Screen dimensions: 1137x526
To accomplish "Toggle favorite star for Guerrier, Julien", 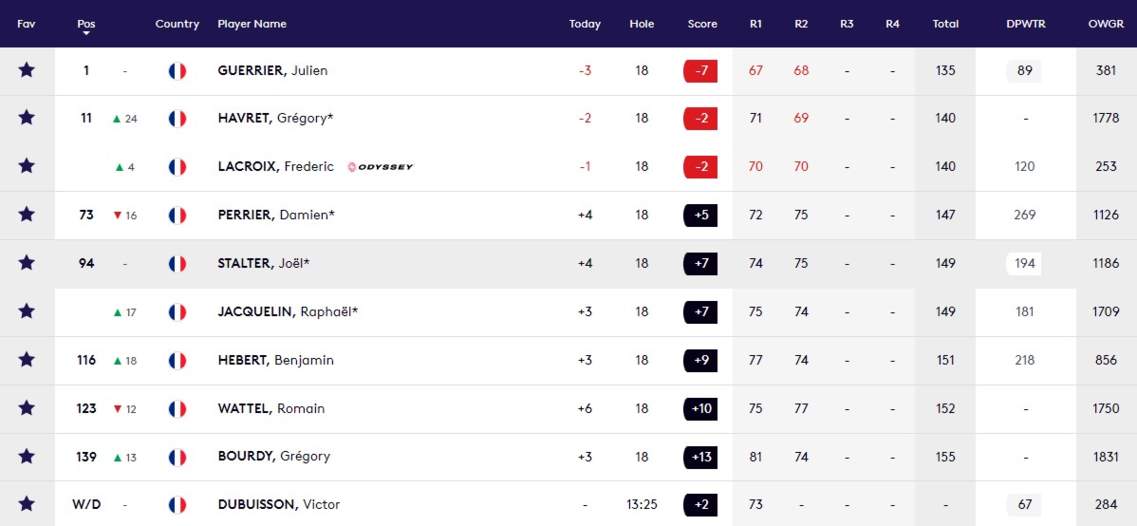I will tap(27, 70).
